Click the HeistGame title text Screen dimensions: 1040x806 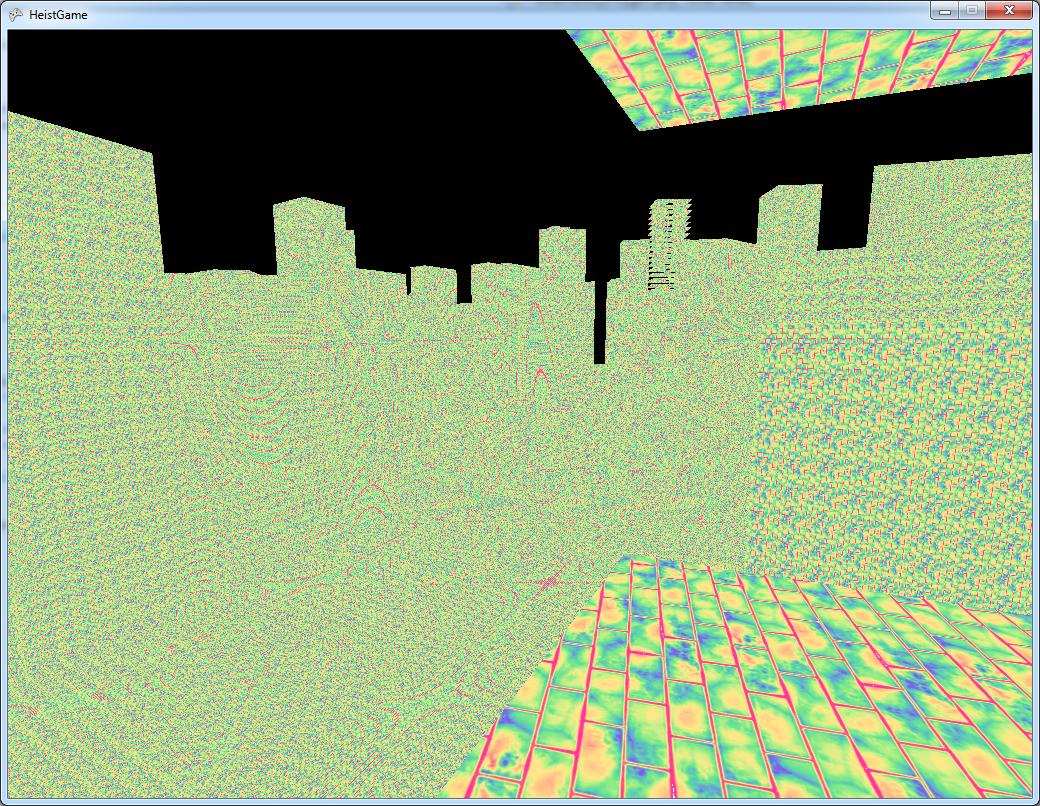pyautogui.click(x=58, y=15)
